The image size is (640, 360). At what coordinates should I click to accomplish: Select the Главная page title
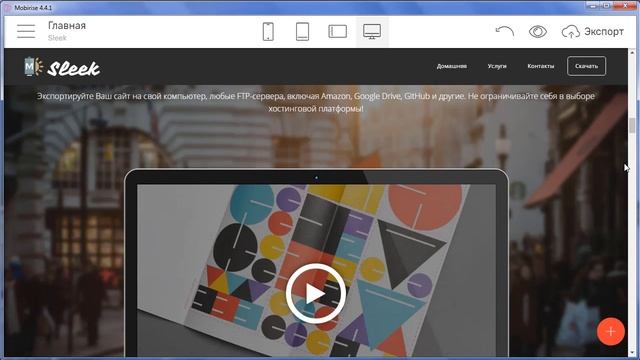67,26
